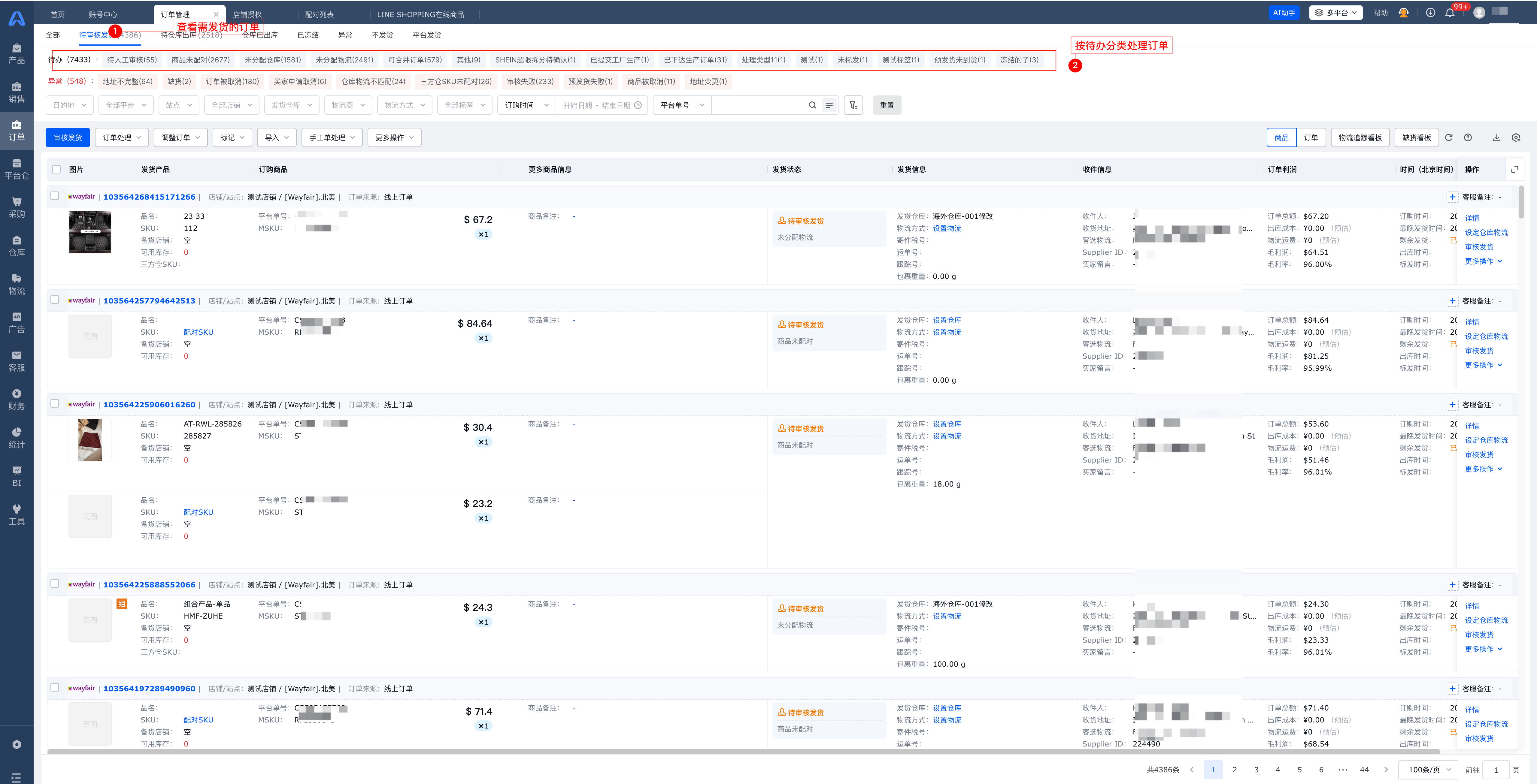Viewport: 1537px width, 784px height.
Task: Open the settings hexagon icon in the sidebar
Action: (x=17, y=744)
